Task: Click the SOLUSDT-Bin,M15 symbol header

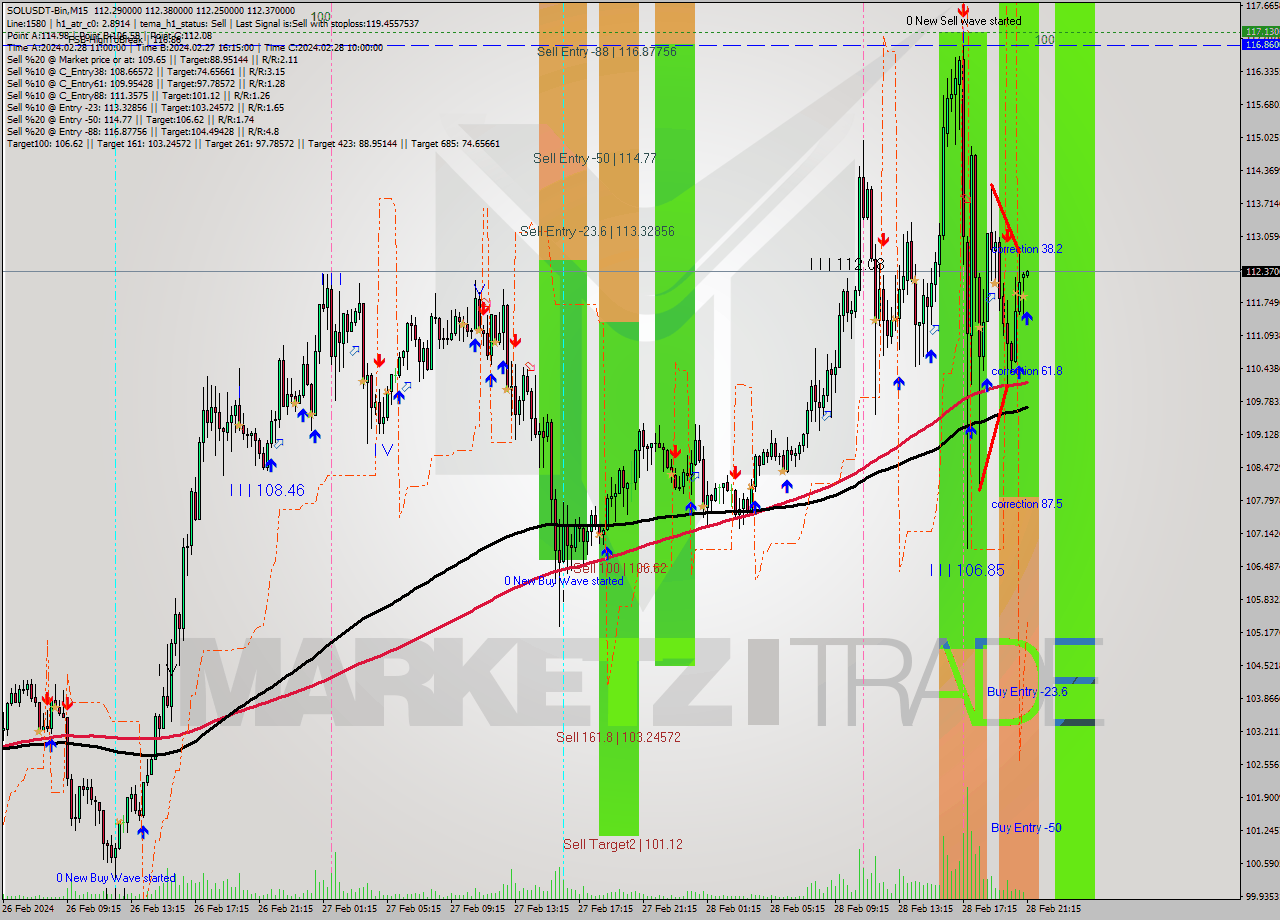Action: coord(49,10)
